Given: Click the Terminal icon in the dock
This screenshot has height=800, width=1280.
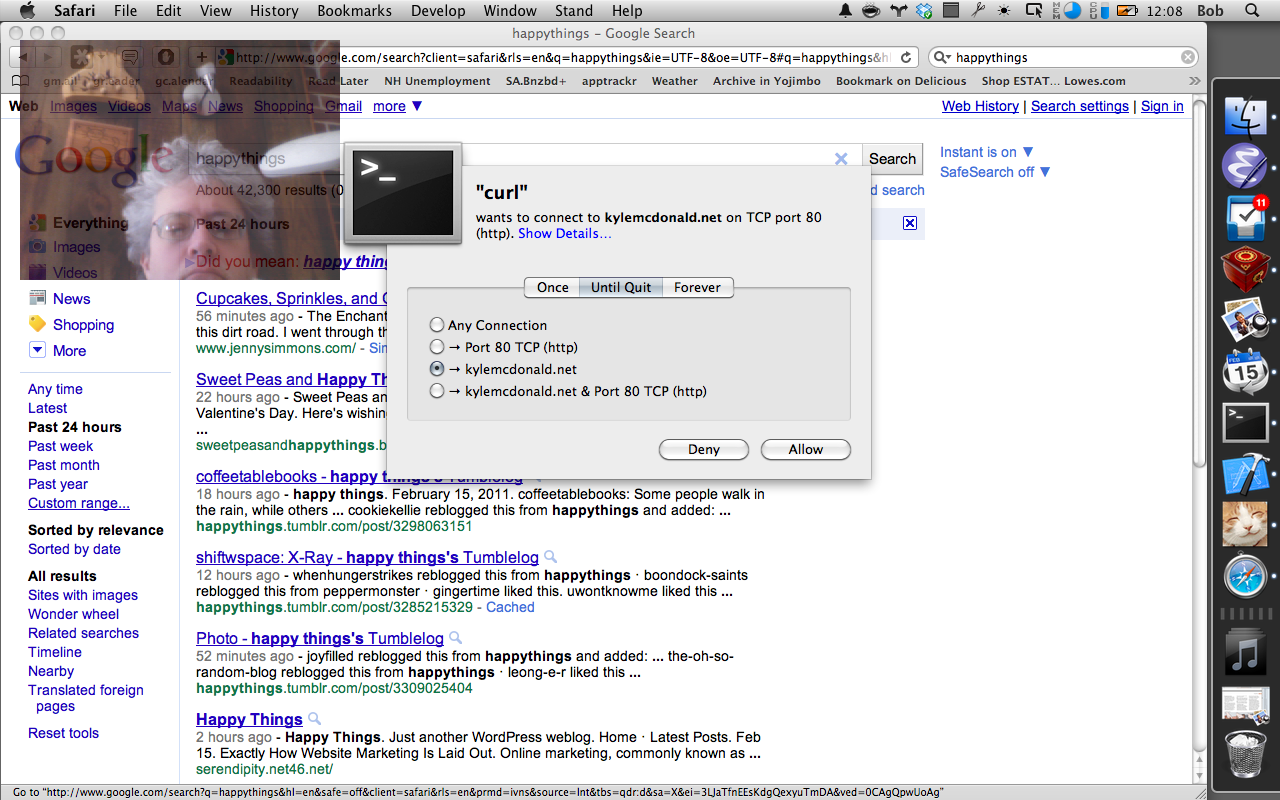Looking at the screenshot, I should 1245,422.
